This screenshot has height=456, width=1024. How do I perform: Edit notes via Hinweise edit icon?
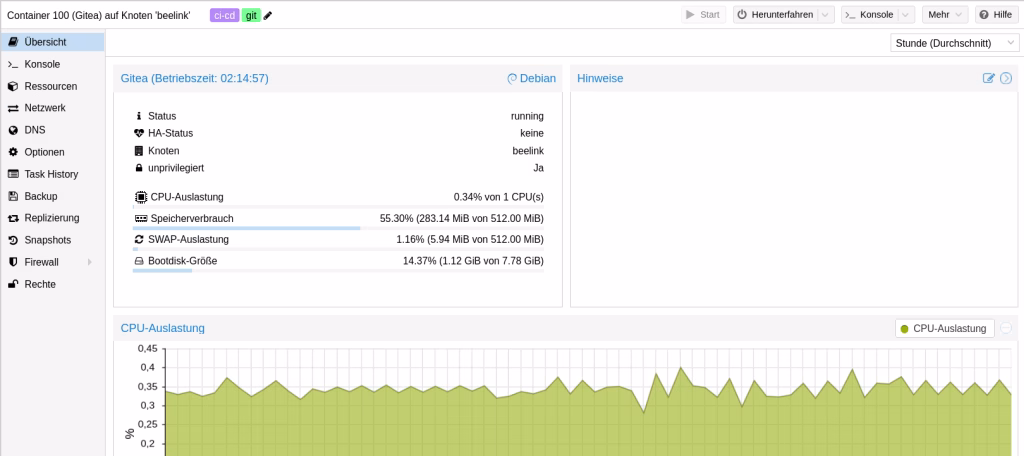point(989,78)
